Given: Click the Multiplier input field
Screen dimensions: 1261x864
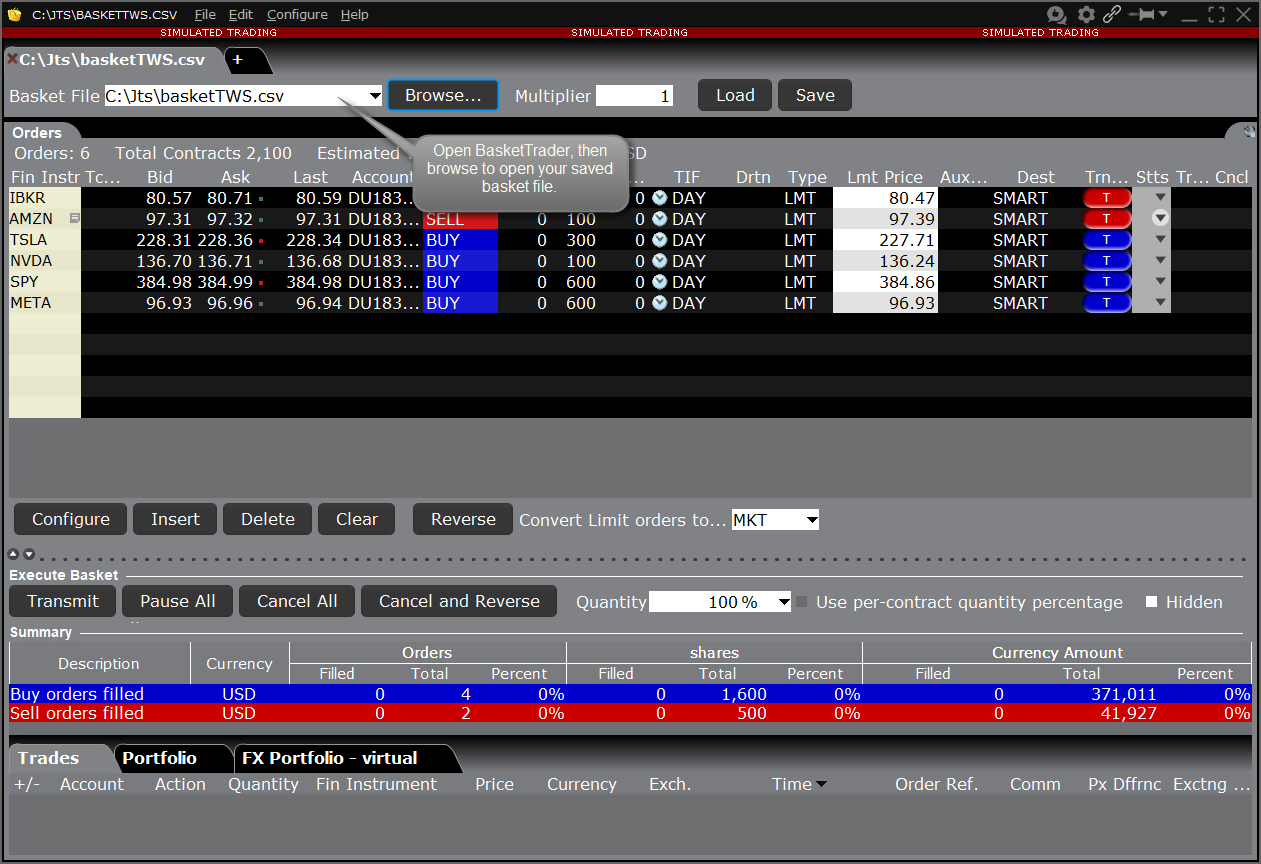Looking at the screenshot, I should (x=634, y=96).
